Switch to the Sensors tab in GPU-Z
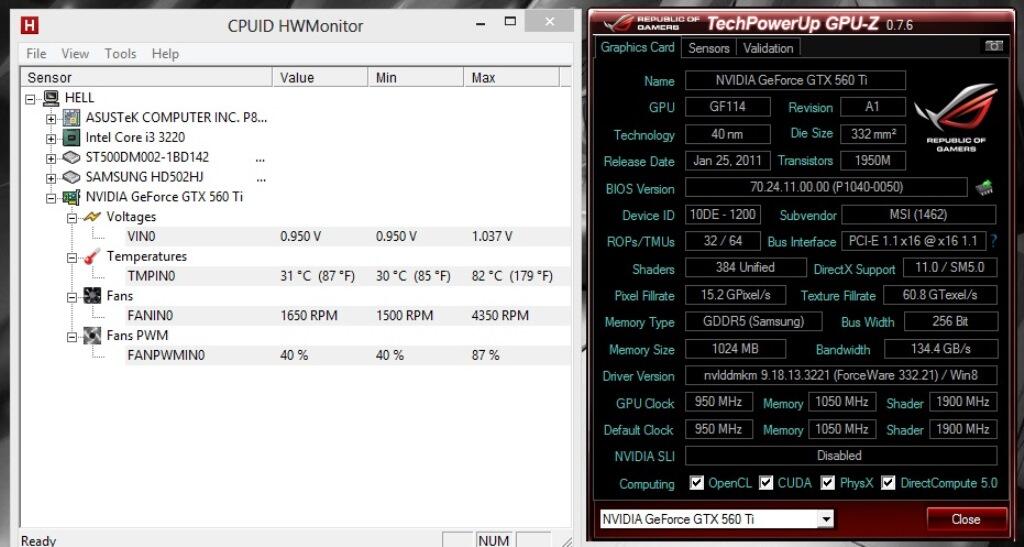Viewport: 1024px width, 547px height. point(709,48)
